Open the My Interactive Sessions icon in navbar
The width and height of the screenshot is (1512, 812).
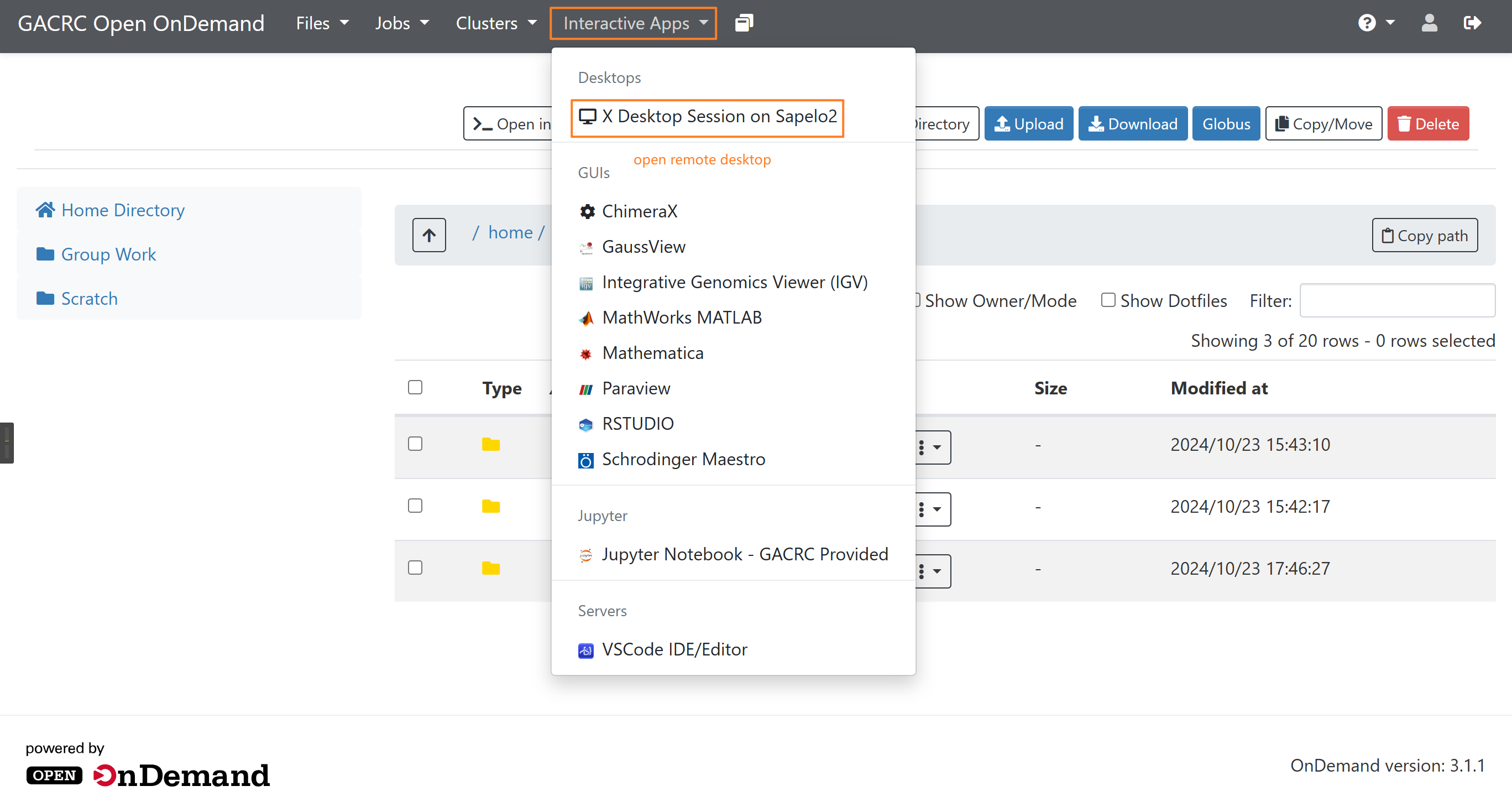click(744, 23)
